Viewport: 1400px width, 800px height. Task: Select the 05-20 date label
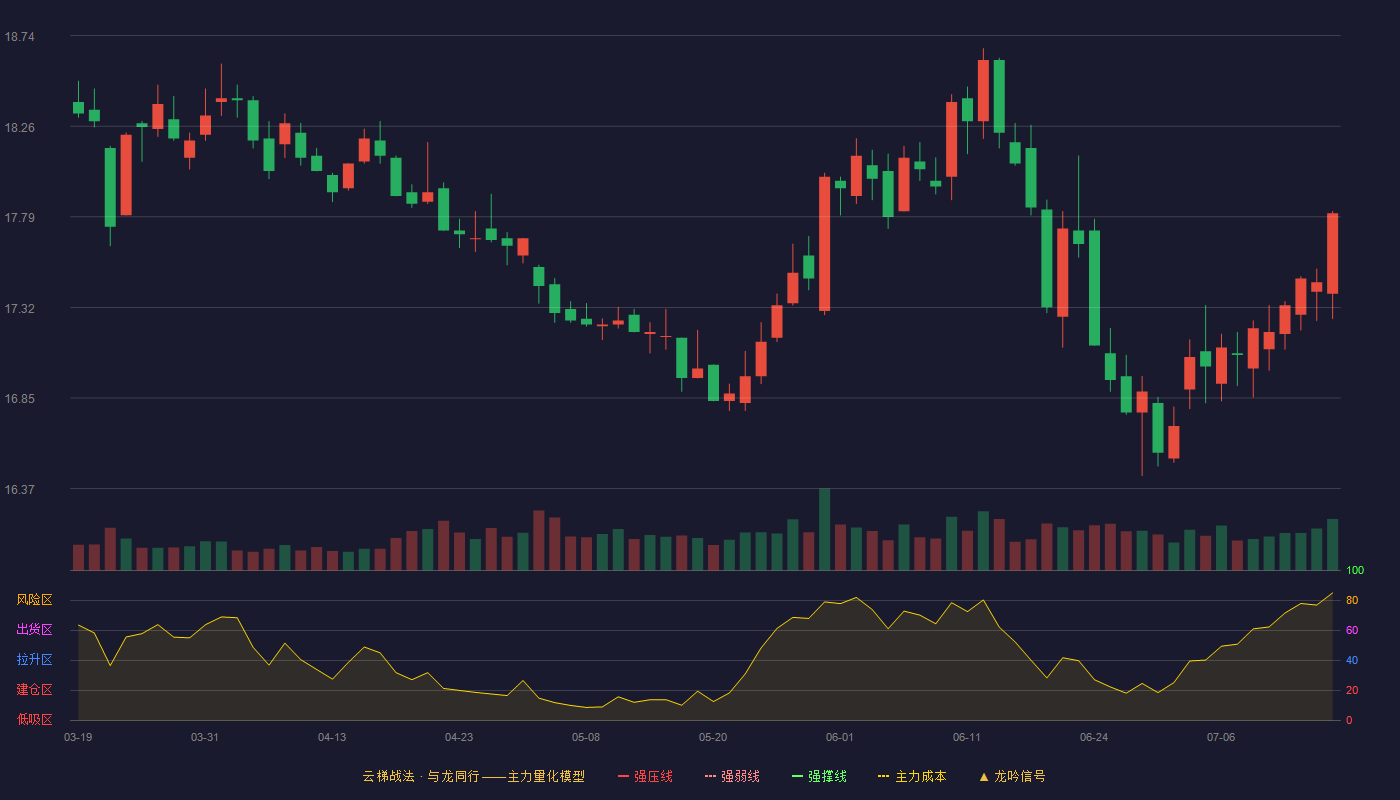(x=713, y=737)
